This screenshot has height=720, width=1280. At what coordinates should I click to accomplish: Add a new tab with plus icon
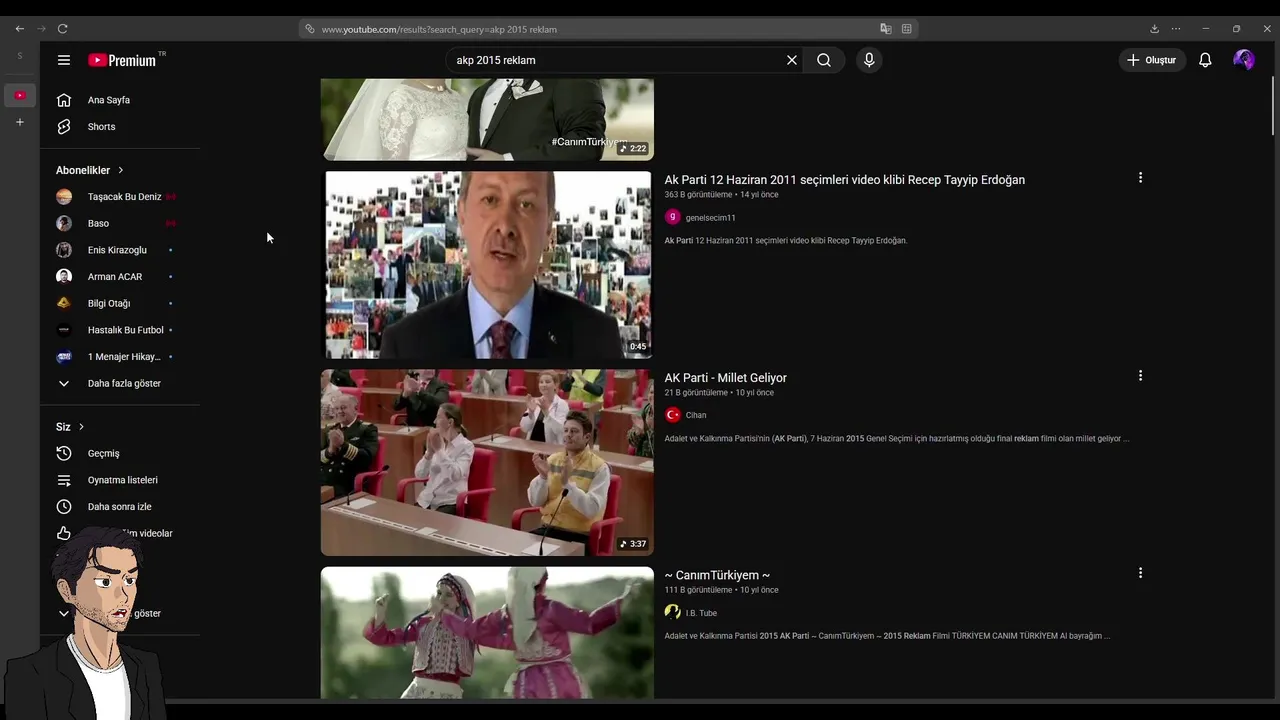tap(19, 122)
